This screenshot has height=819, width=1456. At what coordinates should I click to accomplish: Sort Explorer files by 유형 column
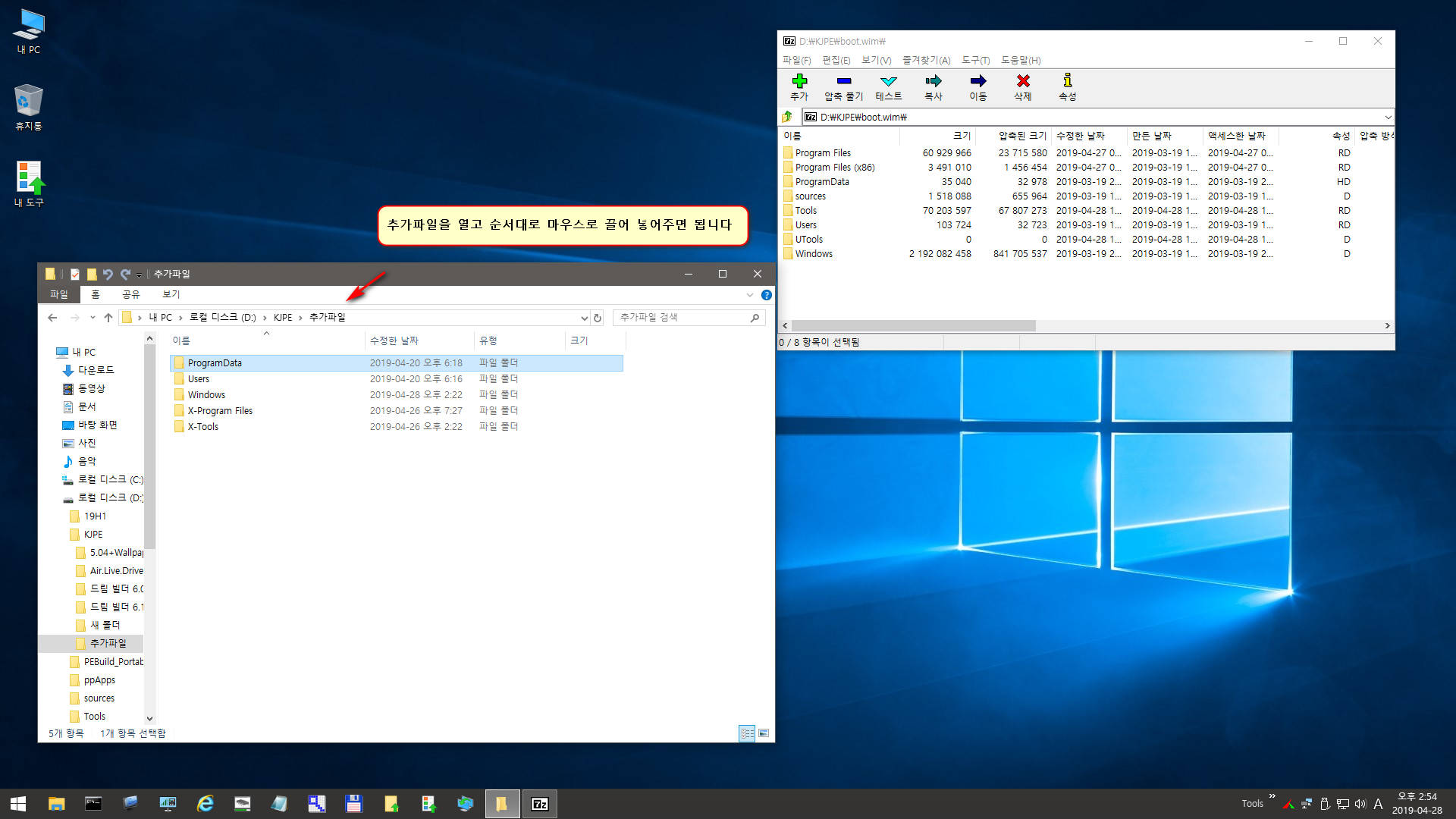[x=519, y=340]
